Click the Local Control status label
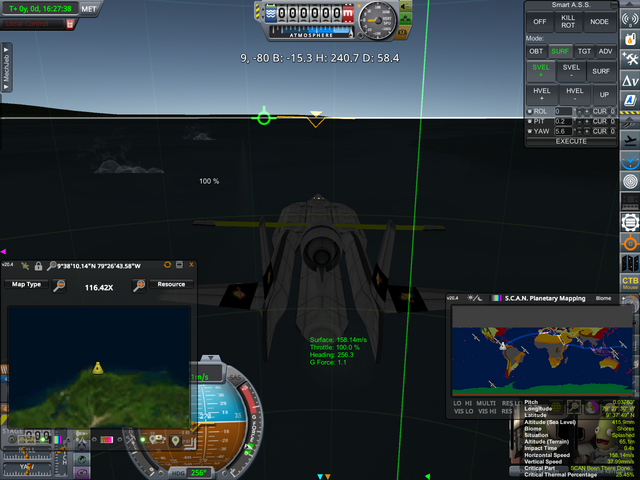The height and width of the screenshot is (480, 640). pyautogui.click(x=27, y=24)
